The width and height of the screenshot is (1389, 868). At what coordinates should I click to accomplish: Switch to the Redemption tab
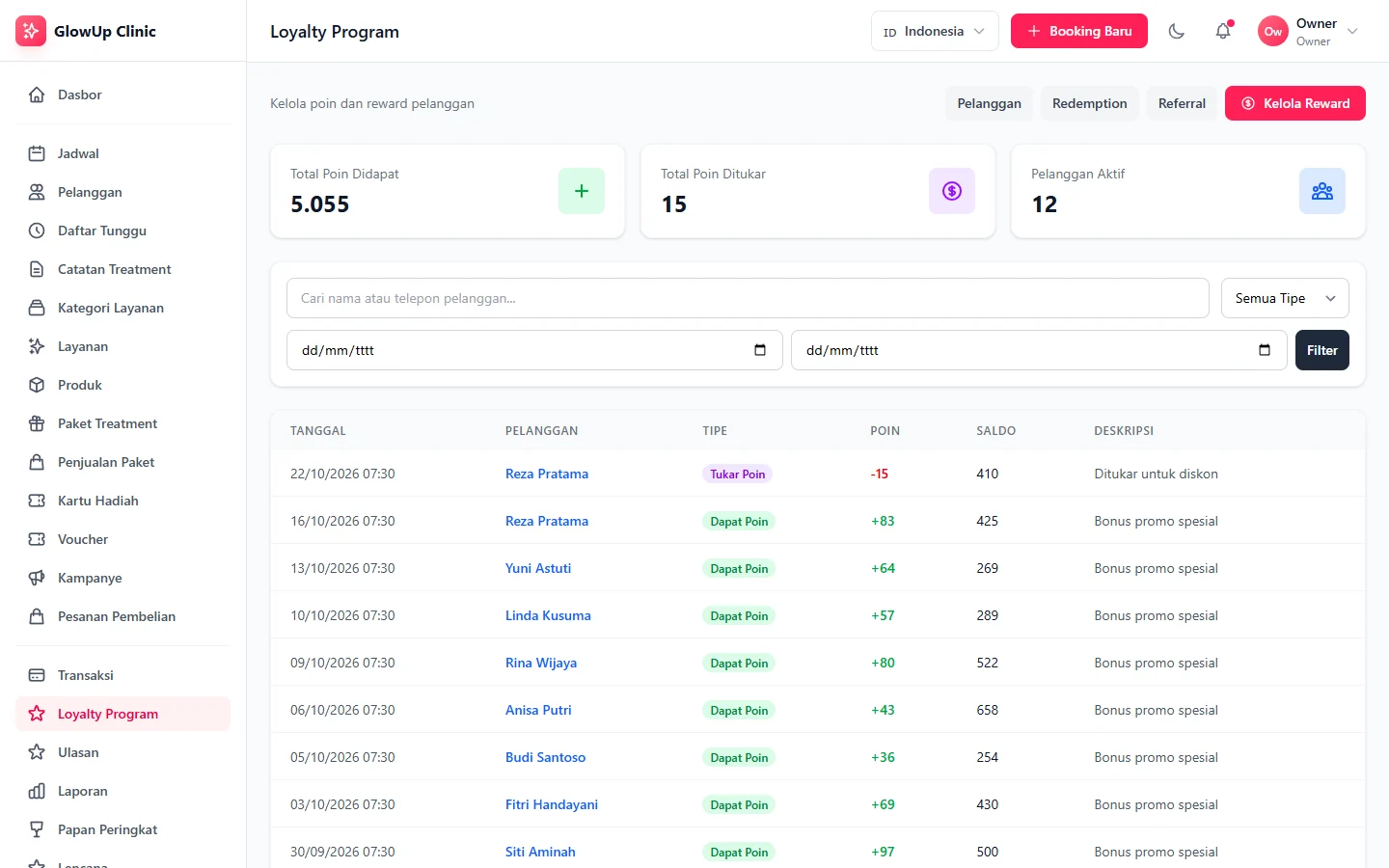click(1090, 103)
